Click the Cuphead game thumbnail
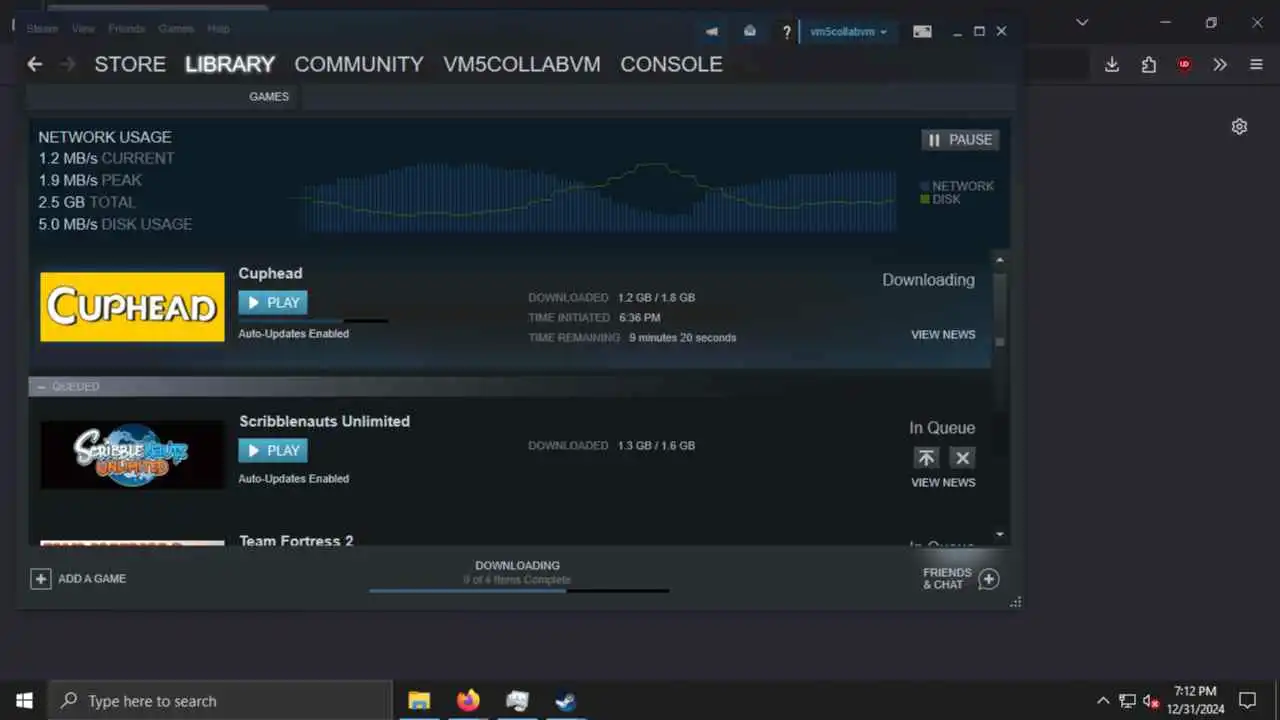Viewport: 1280px width, 720px height. tap(133, 306)
